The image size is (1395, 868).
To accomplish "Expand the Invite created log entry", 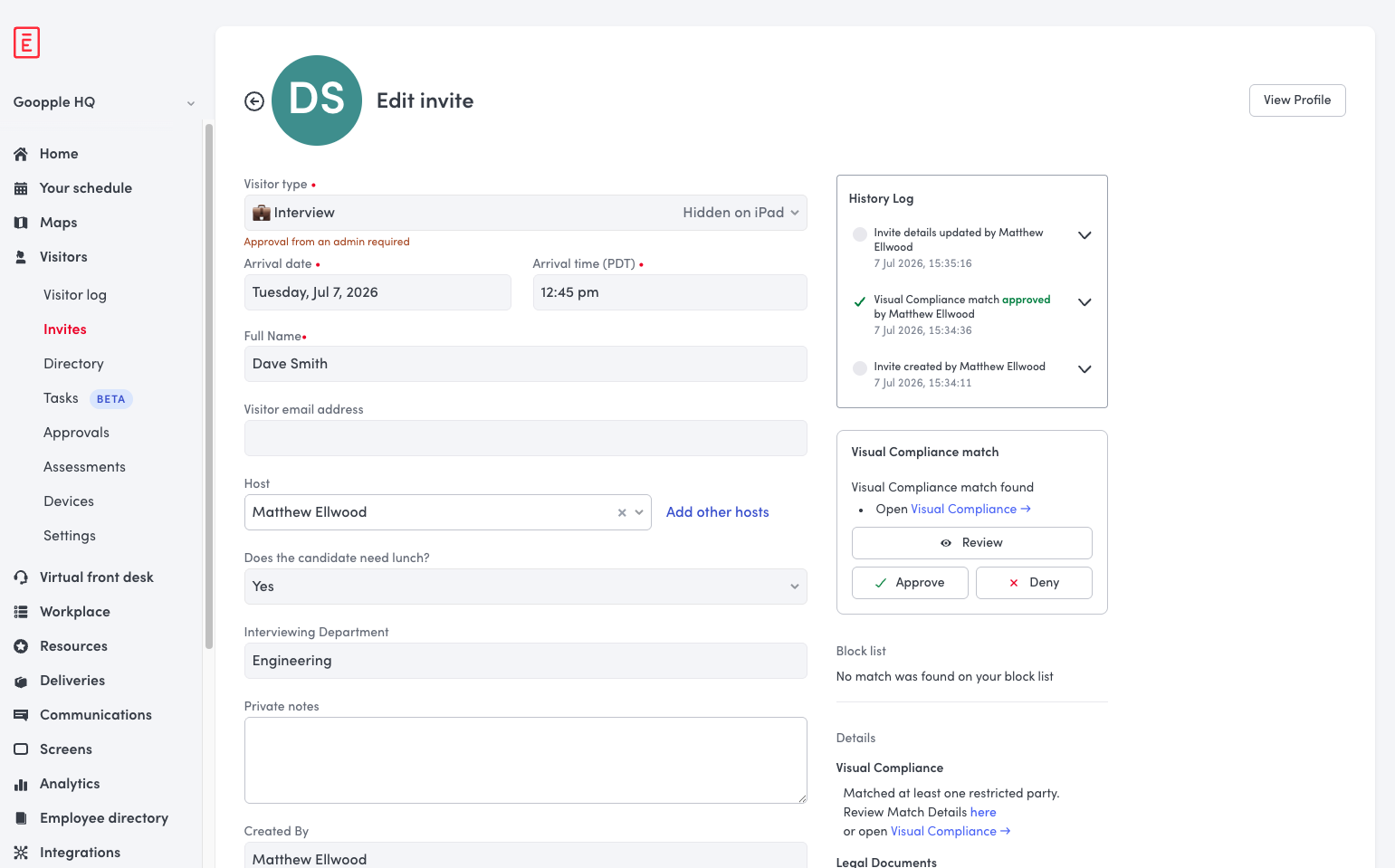I will 1084,369.
